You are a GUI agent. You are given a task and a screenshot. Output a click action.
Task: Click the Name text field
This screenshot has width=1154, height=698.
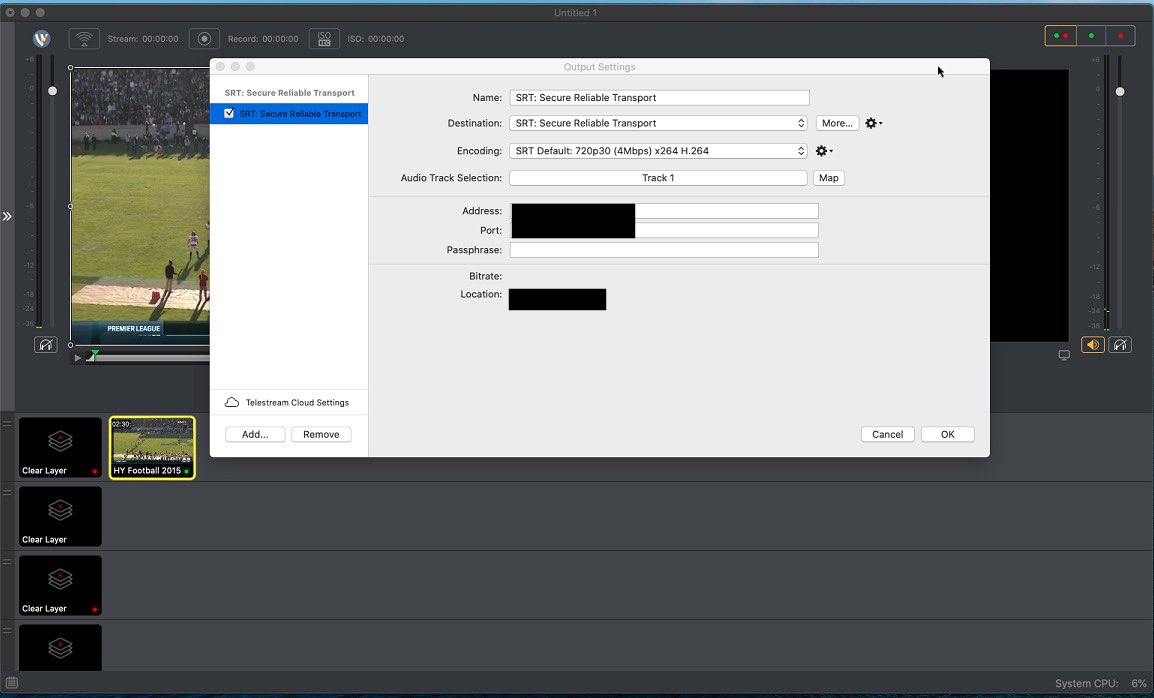tap(659, 97)
